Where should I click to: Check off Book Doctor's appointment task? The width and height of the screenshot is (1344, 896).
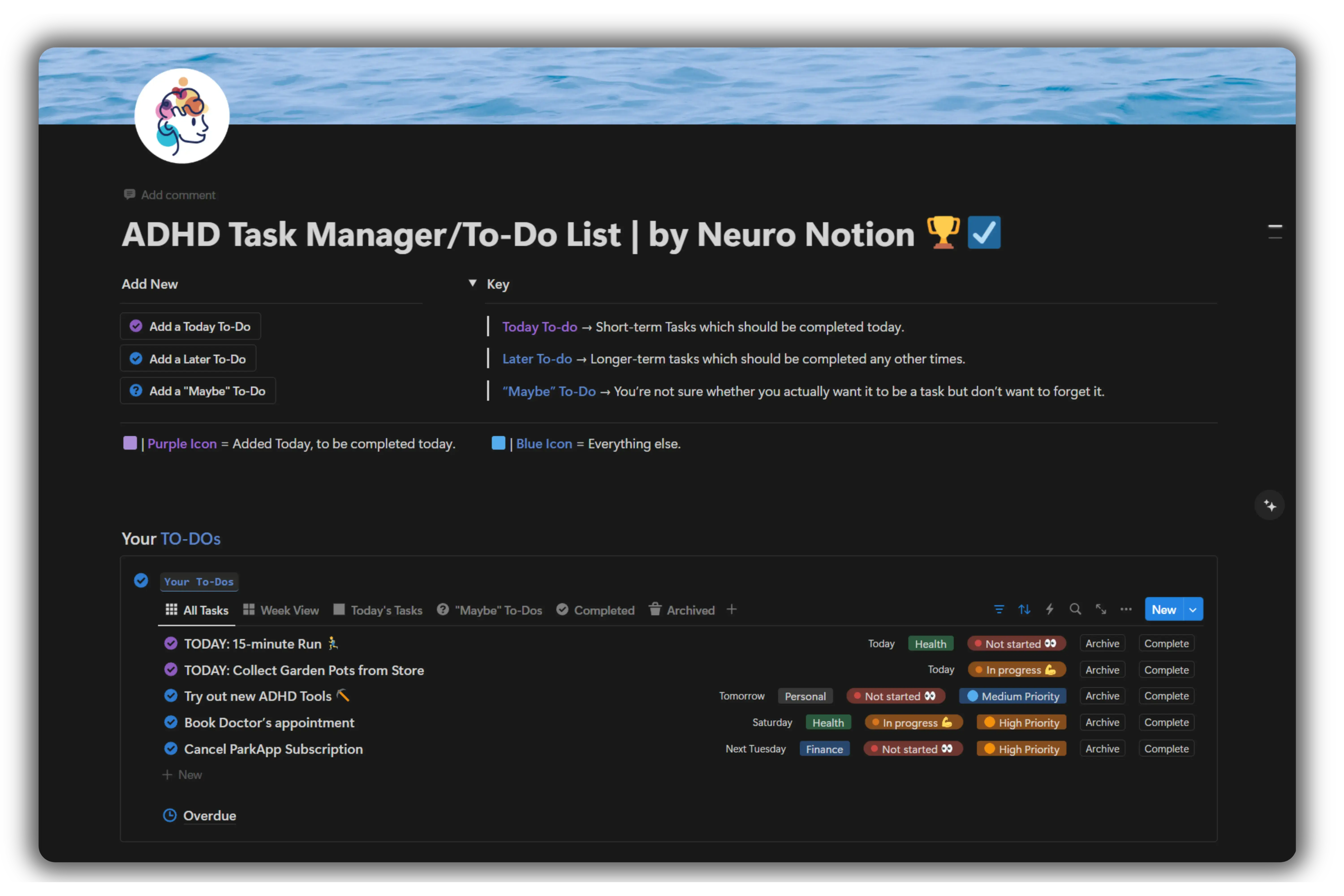(171, 722)
